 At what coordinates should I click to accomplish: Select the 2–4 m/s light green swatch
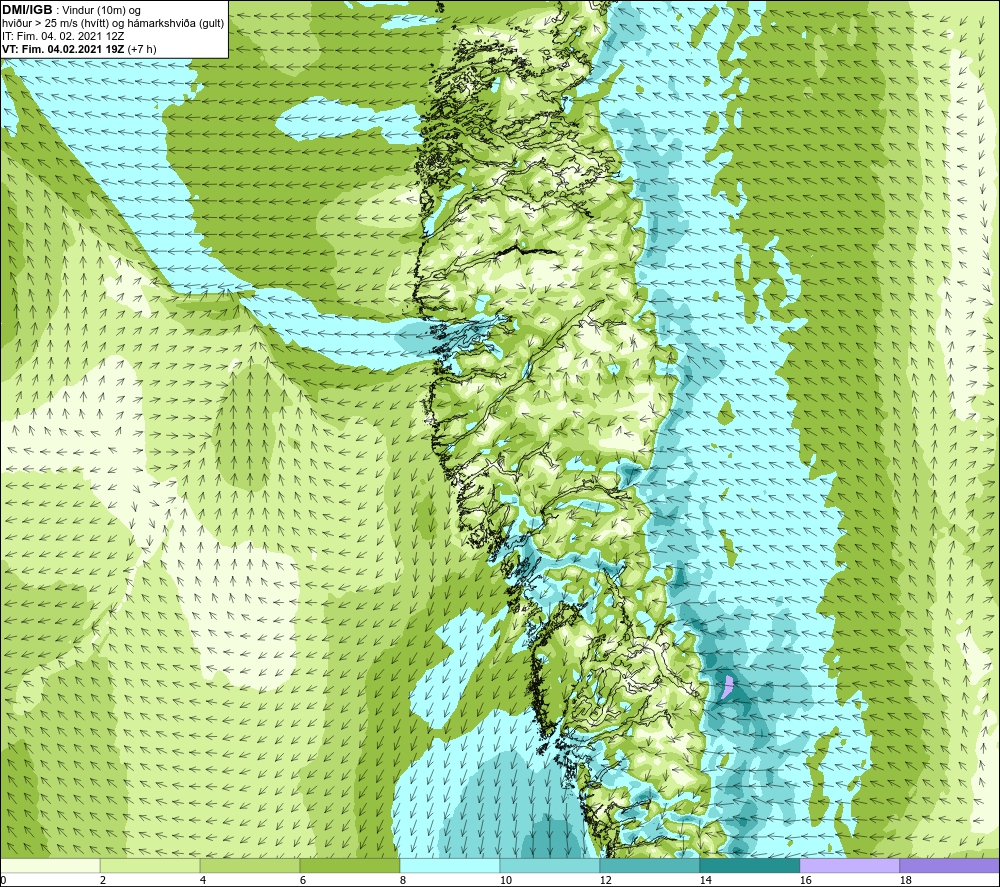click(x=150, y=865)
